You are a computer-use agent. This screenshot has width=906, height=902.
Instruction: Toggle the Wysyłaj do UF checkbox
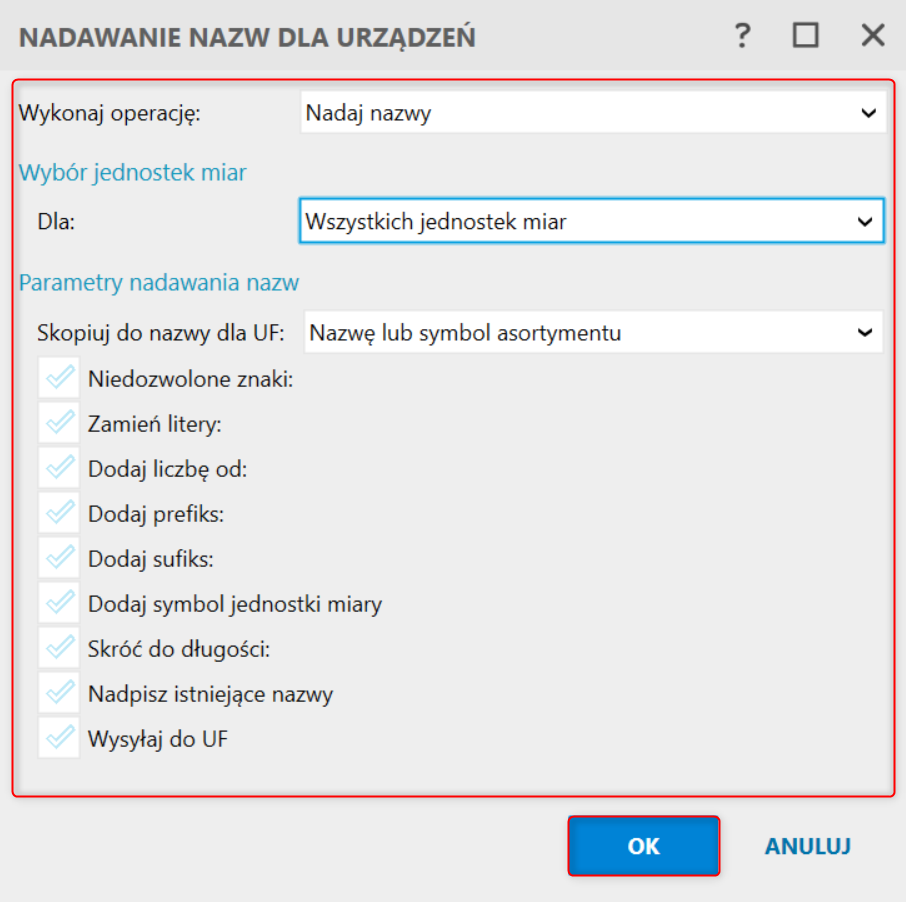(60, 740)
